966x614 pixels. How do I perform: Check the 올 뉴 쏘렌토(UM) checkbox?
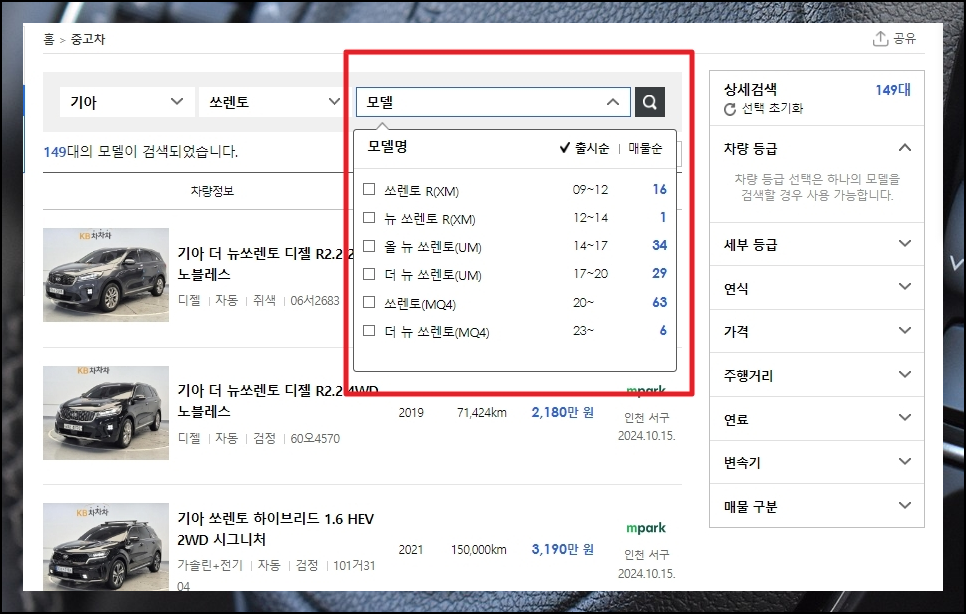point(369,246)
